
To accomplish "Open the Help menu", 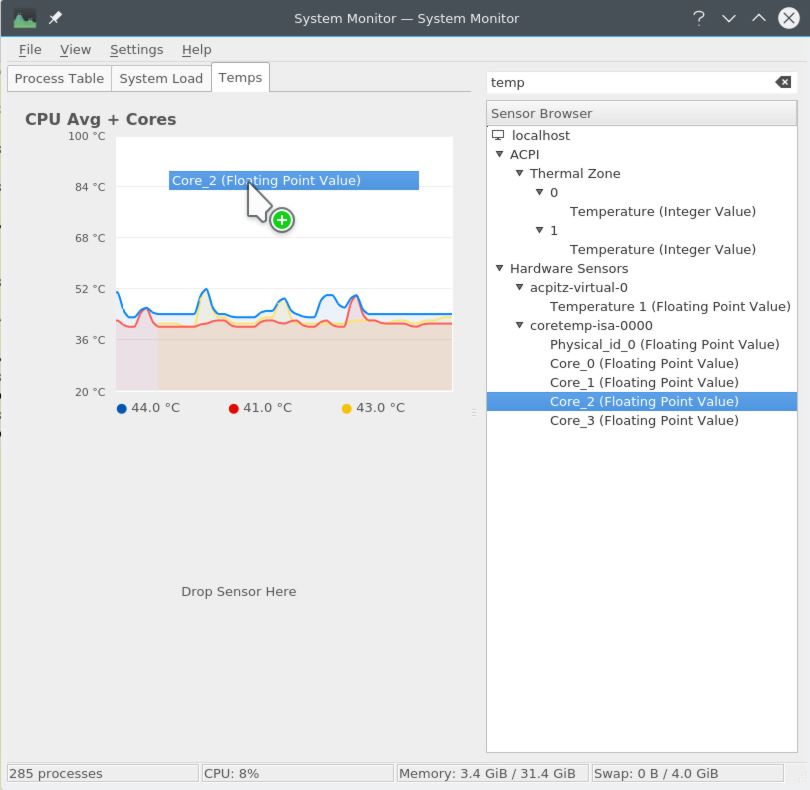I will click(196, 50).
